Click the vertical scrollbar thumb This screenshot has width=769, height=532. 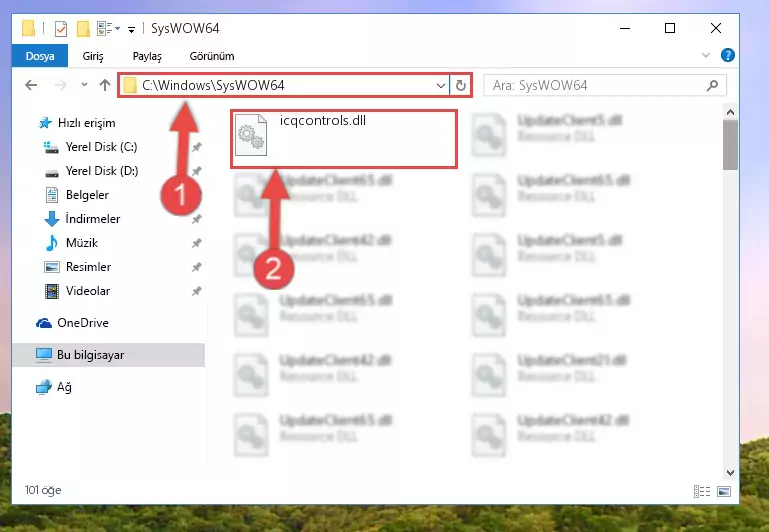tap(730, 145)
